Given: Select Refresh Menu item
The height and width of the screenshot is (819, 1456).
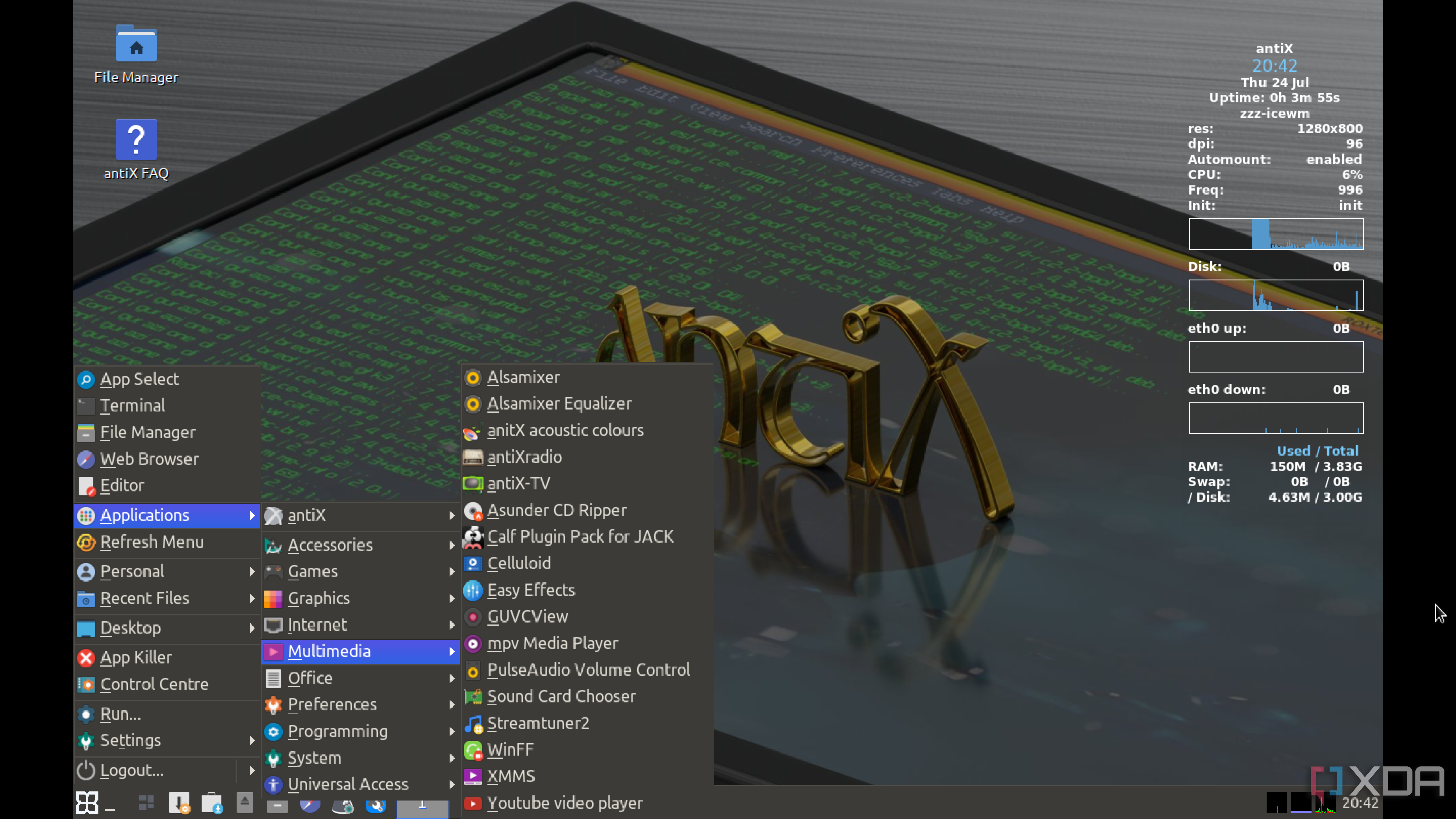Looking at the screenshot, I should pos(152,541).
